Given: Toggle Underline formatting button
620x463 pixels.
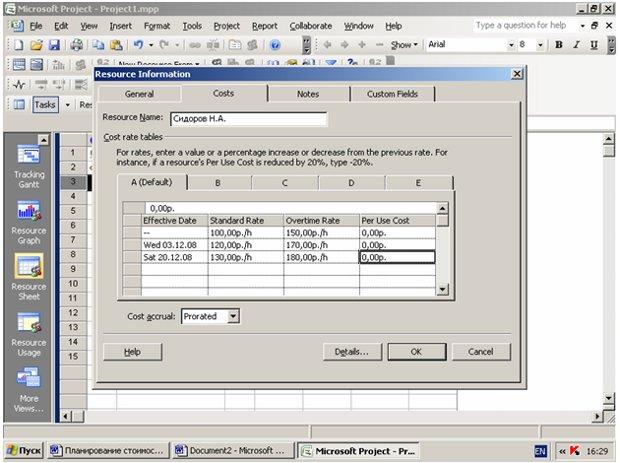Looking at the screenshot, I should (x=594, y=45).
